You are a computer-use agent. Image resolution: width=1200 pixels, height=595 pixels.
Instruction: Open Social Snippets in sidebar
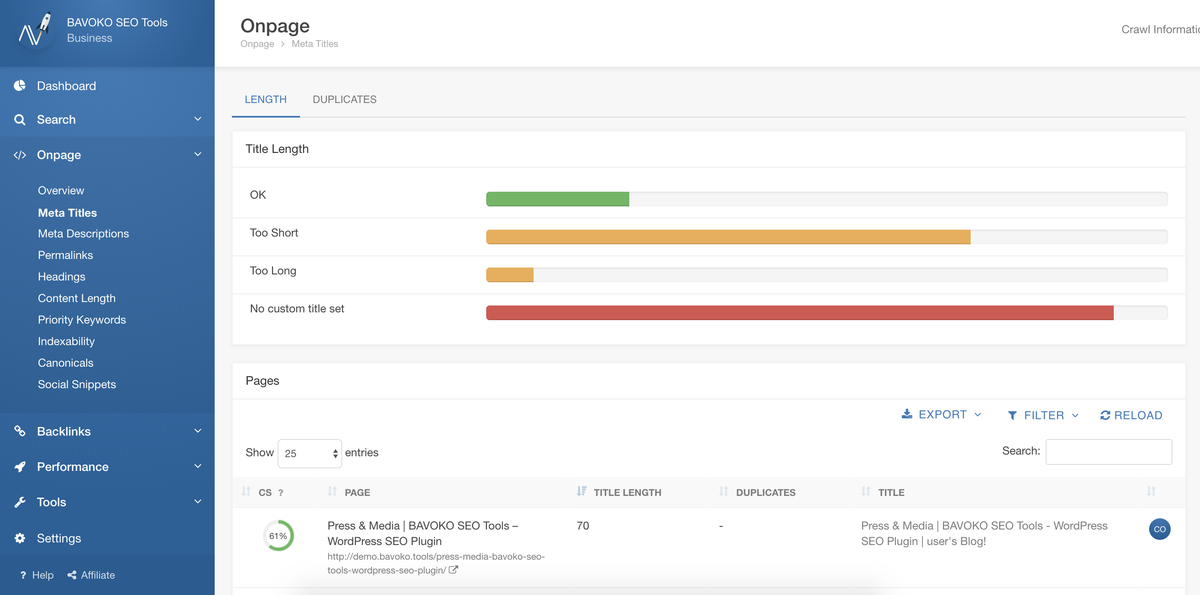[x=77, y=385]
